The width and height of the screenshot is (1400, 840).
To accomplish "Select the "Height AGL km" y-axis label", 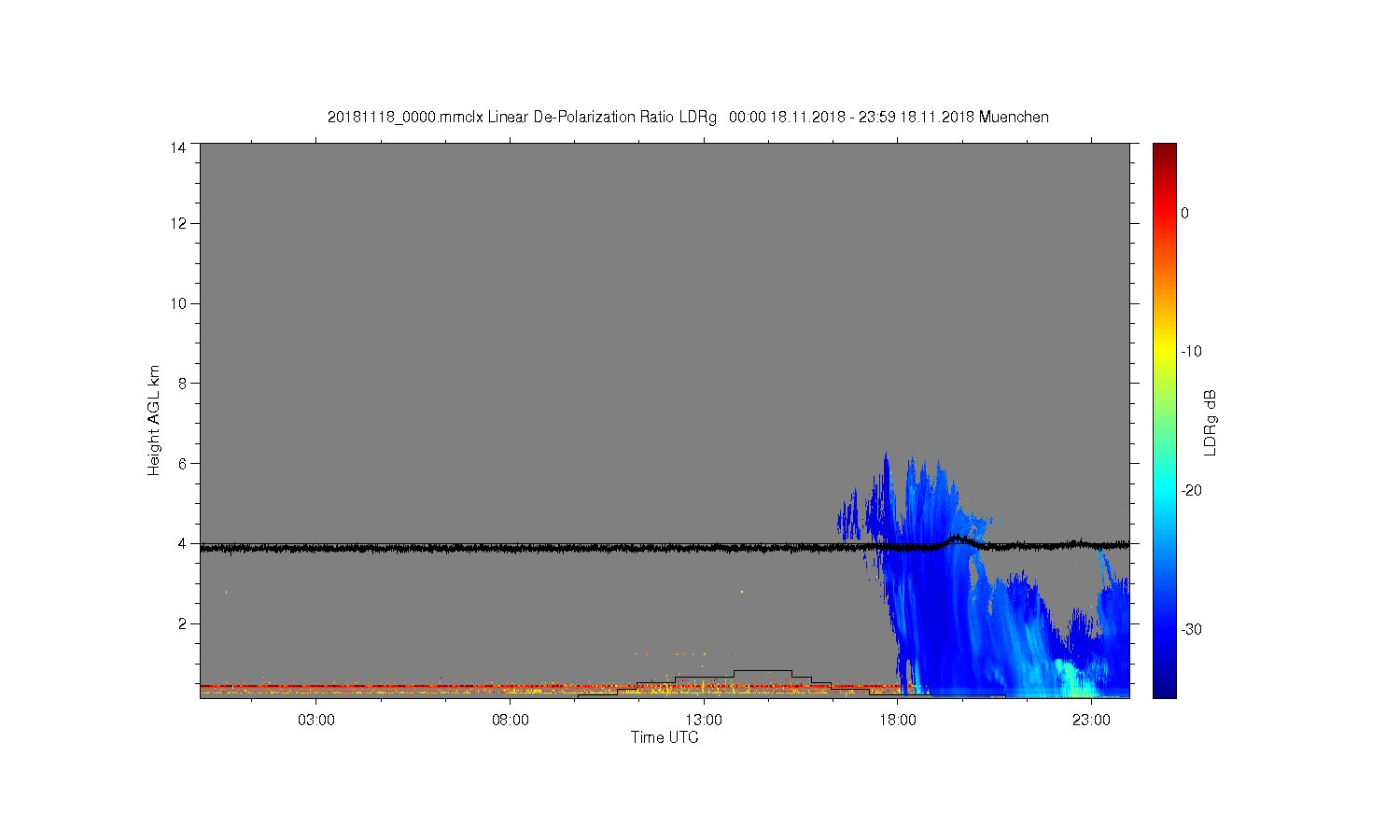I will pos(154,420).
